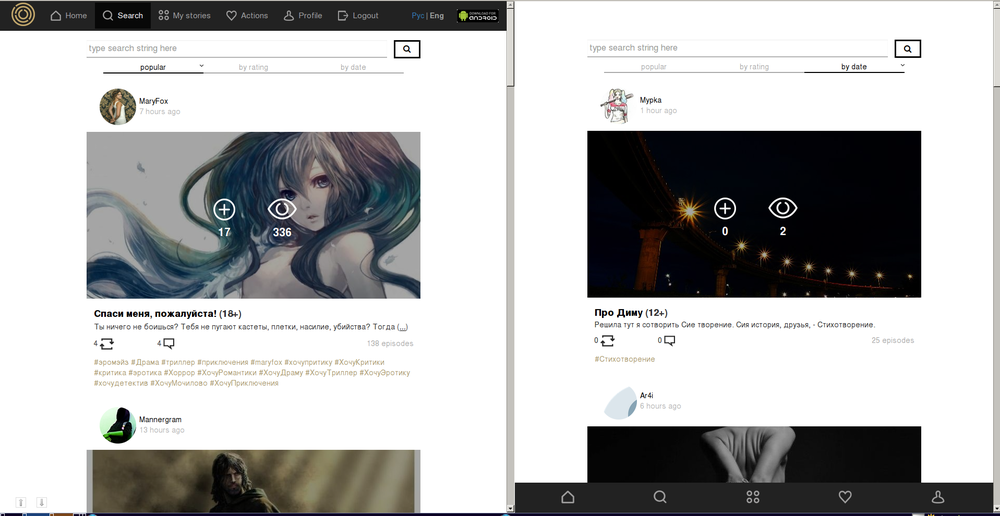Open My stories in the top navigation bar
The height and width of the screenshot is (516, 1000).
184,15
